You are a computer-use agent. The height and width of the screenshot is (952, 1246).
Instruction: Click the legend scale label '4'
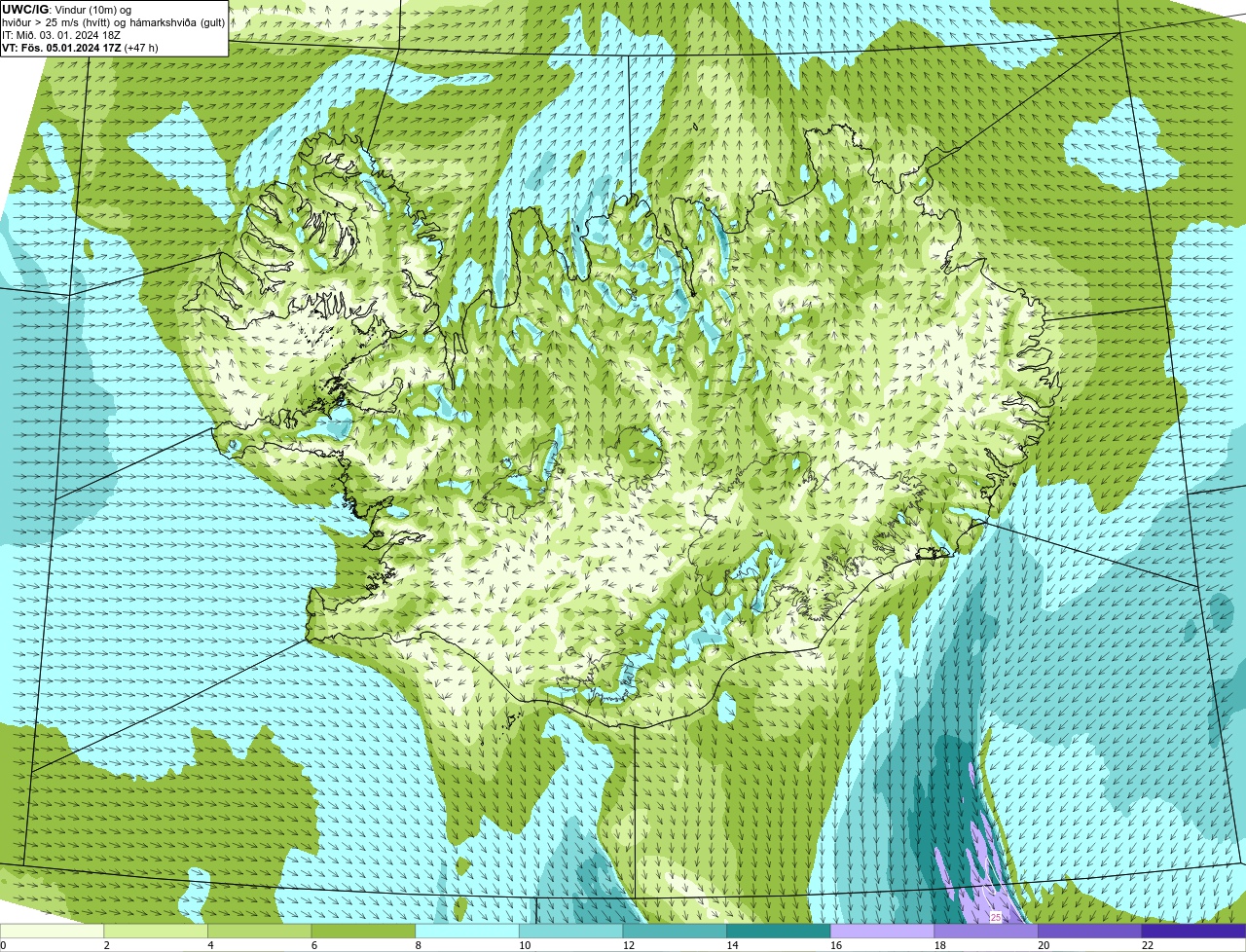pyautogui.click(x=210, y=945)
